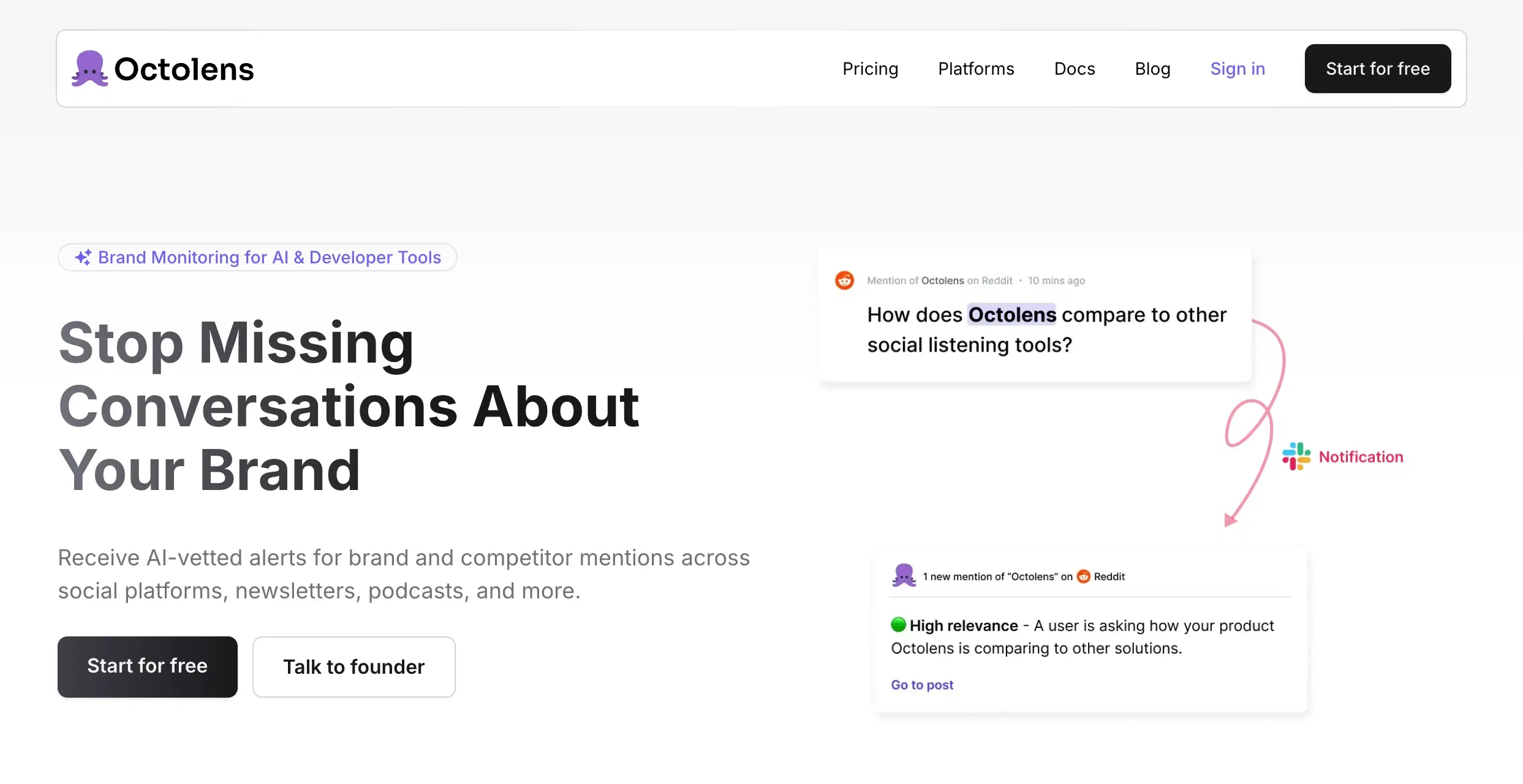
Task: Click the sparkle icon in badge
Action: coord(83,257)
